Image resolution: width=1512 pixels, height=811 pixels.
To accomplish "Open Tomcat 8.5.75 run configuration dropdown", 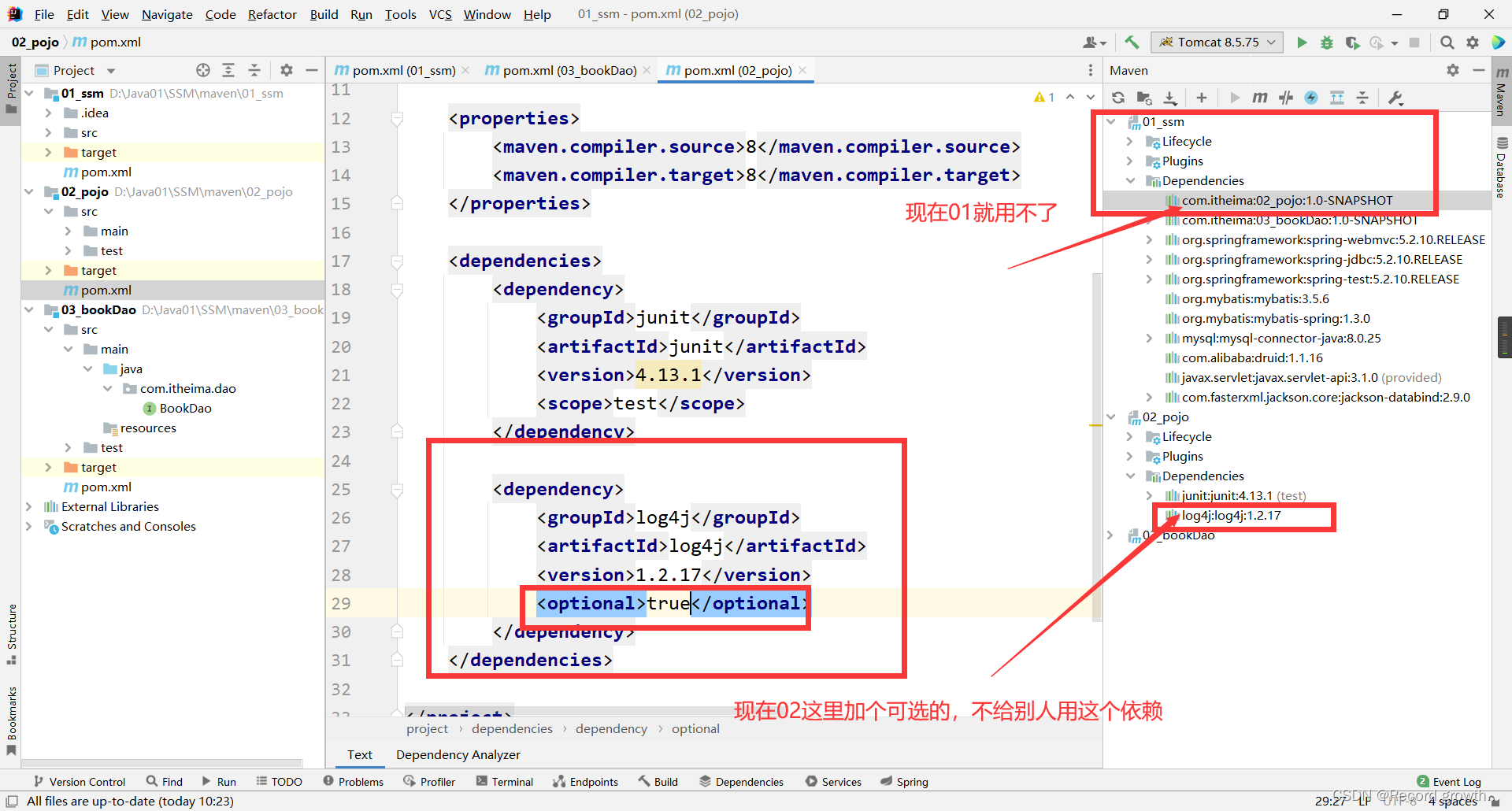I will click(1217, 43).
